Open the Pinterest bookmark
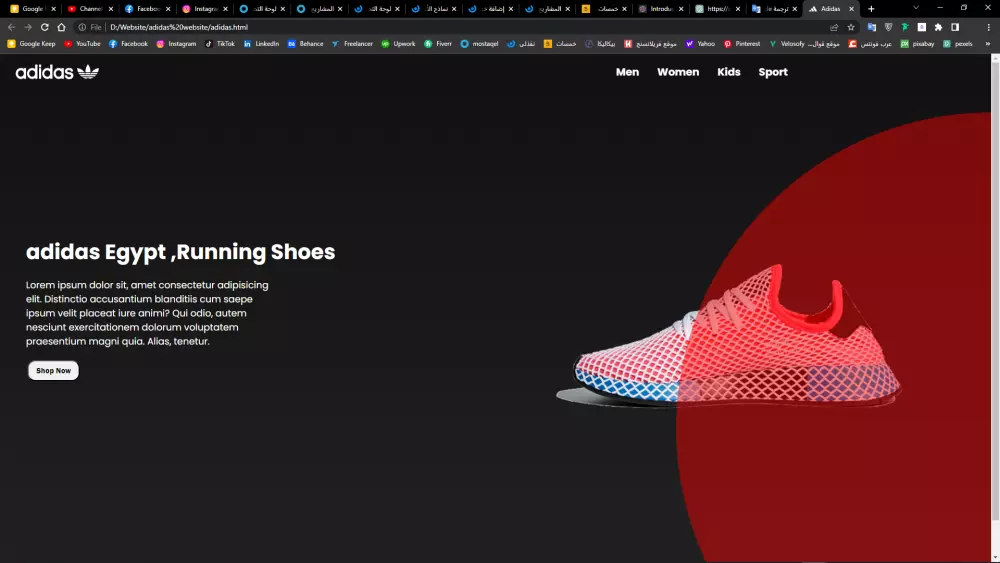The height and width of the screenshot is (563, 1000). click(742, 44)
